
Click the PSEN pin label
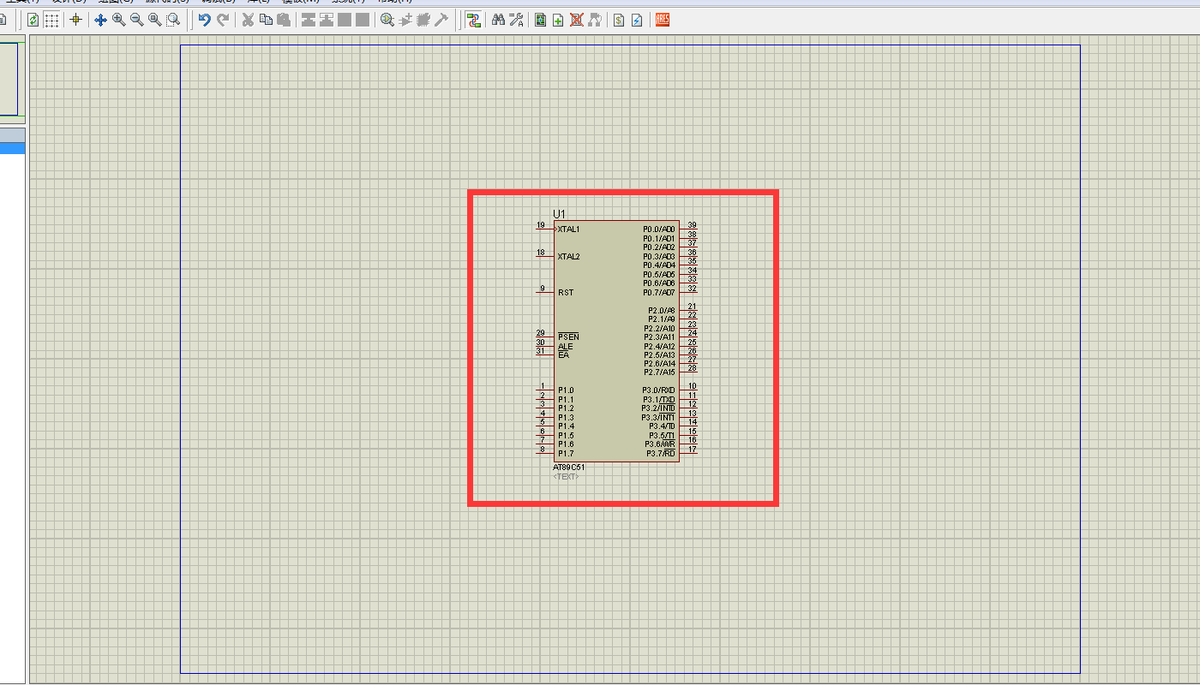pyautogui.click(x=568, y=337)
